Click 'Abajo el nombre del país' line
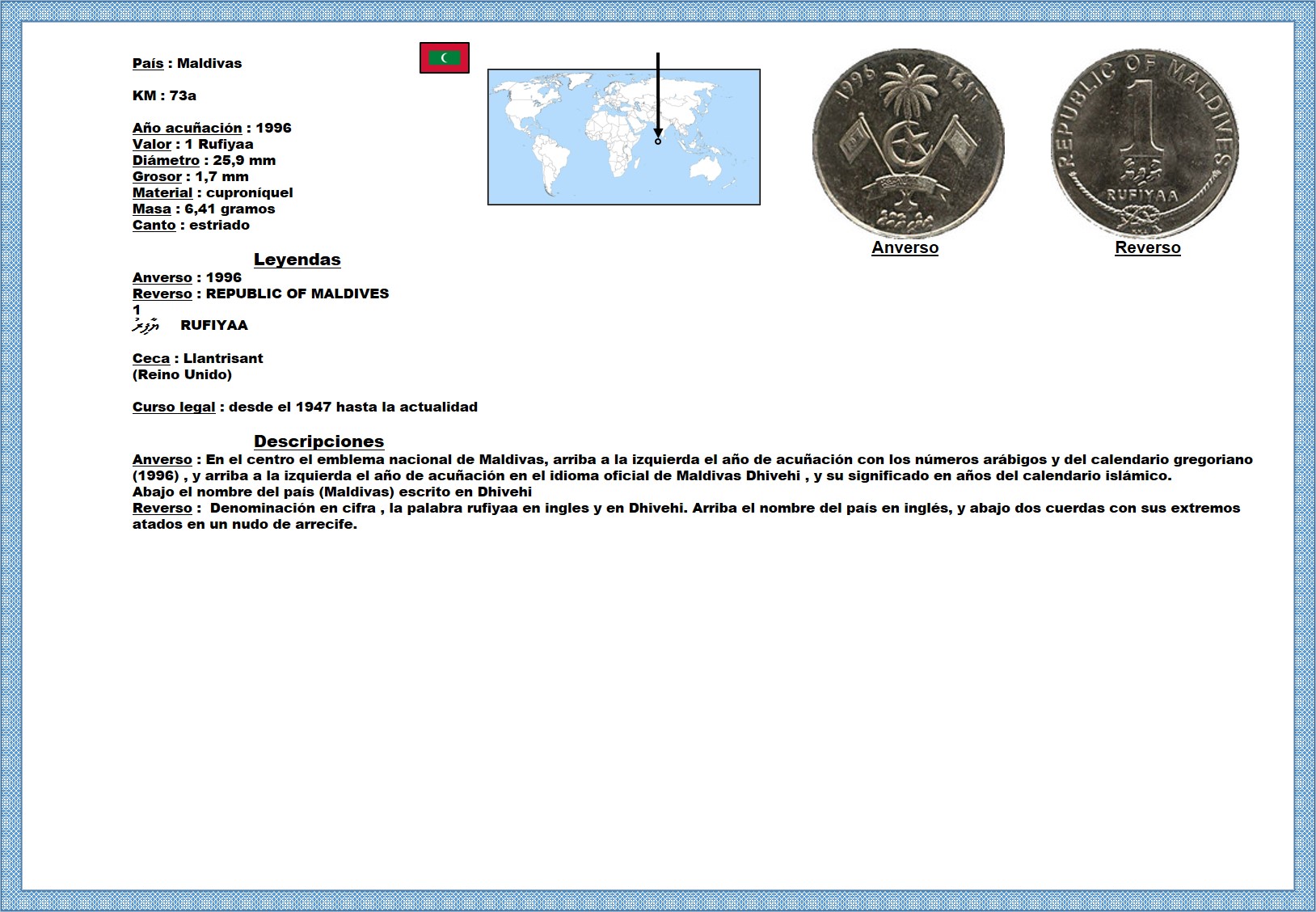This screenshot has width=1316, height=912. tap(332, 492)
